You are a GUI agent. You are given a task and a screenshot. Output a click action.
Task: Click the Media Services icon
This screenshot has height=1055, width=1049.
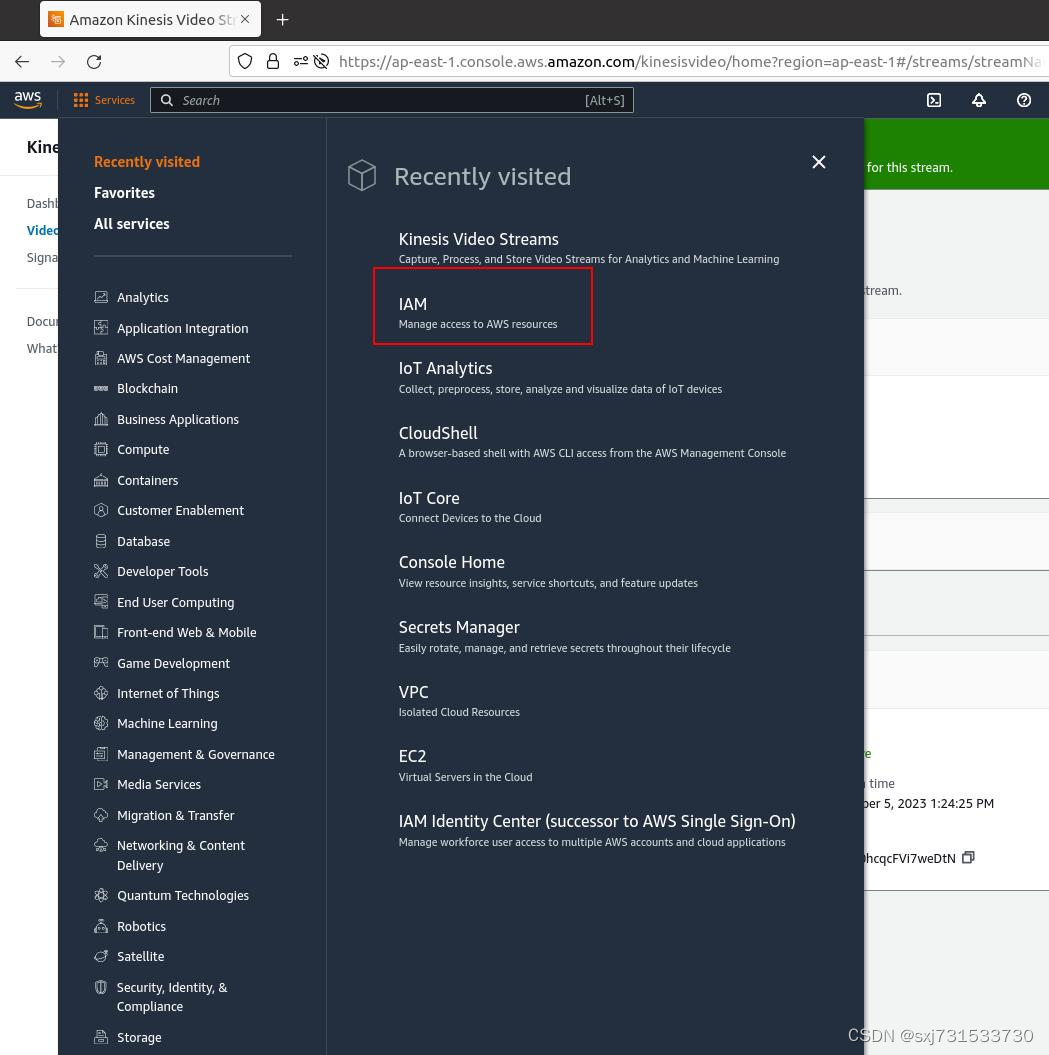click(x=101, y=784)
